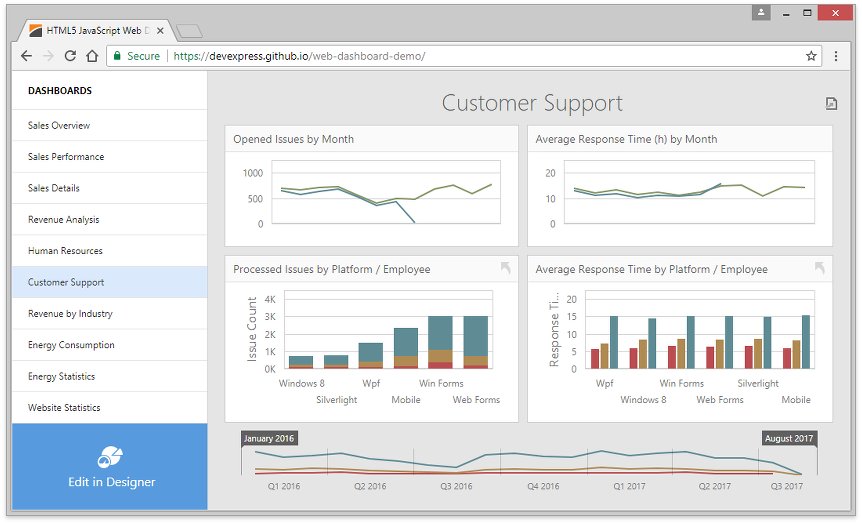Click Q3 2016 label on the range timeline
This screenshot has height=524, width=862.
pyautogui.click(x=456, y=486)
